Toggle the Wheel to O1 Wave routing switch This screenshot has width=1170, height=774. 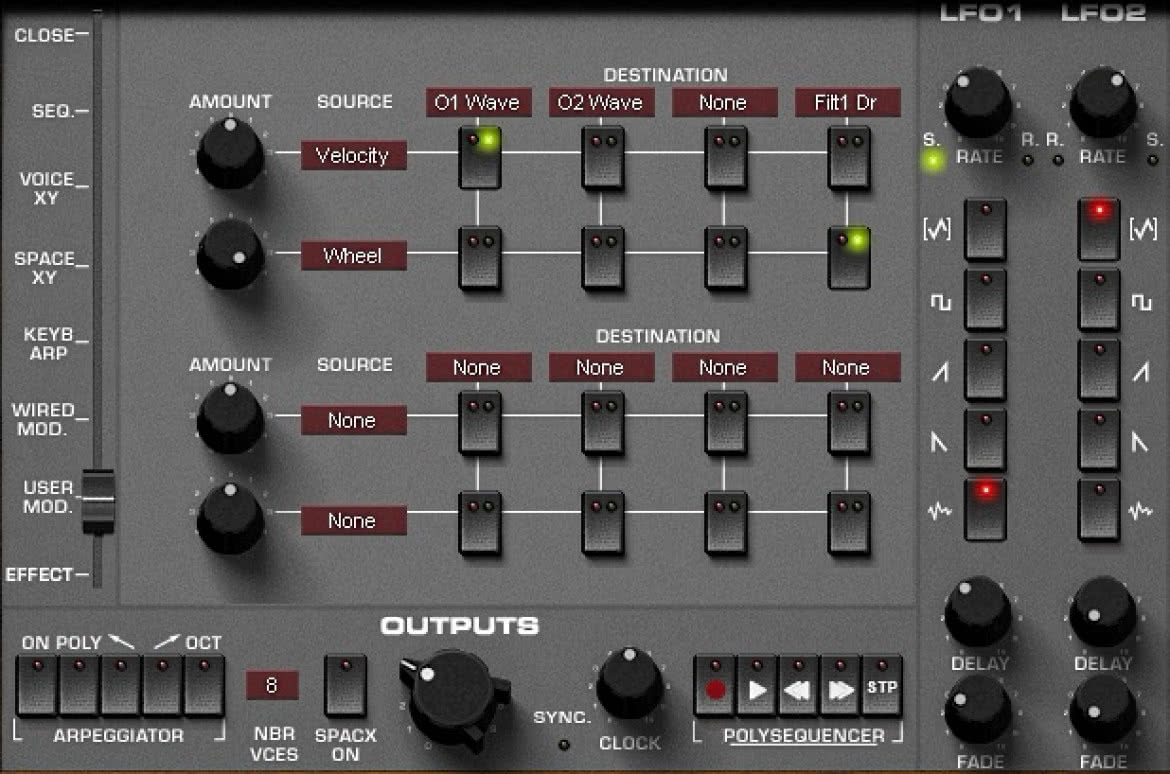tap(479, 258)
